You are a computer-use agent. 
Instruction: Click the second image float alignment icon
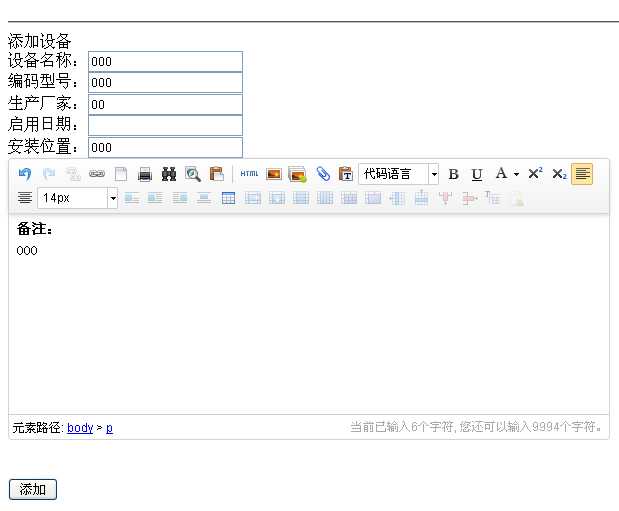pyautogui.click(x=155, y=198)
